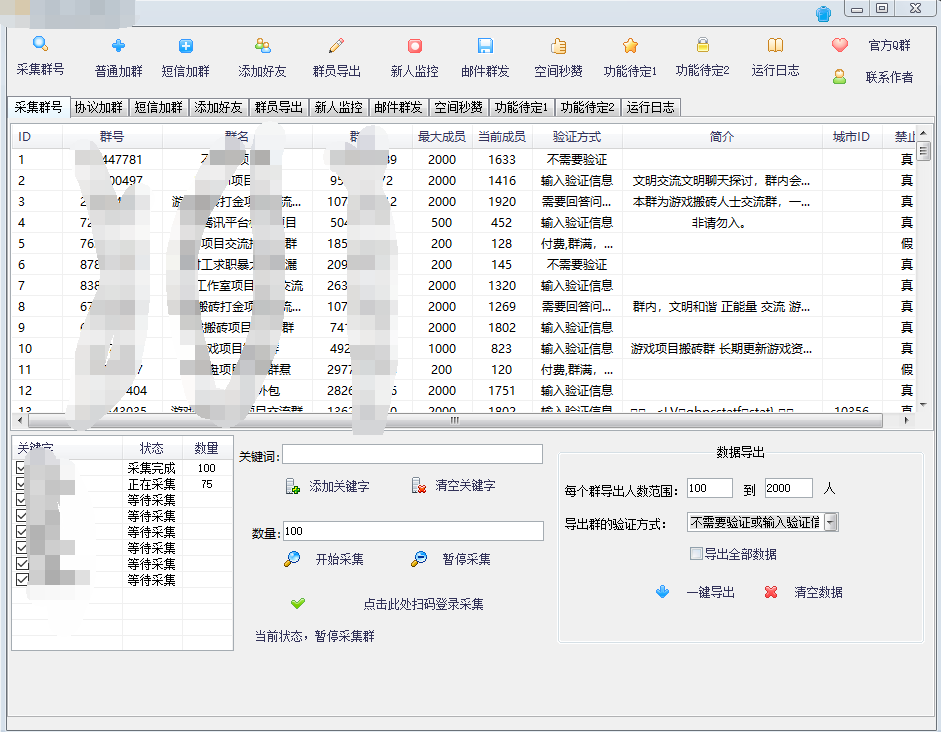
Task: Select the intro starting 本群为游戏搬砖人士交流群
Action: (x=722, y=202)
